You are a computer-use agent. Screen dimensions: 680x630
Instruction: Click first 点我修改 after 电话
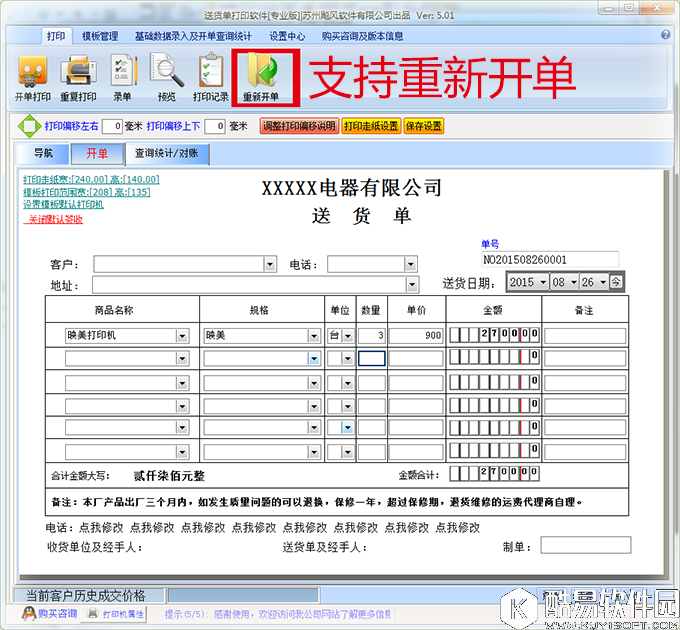[101, 528]
